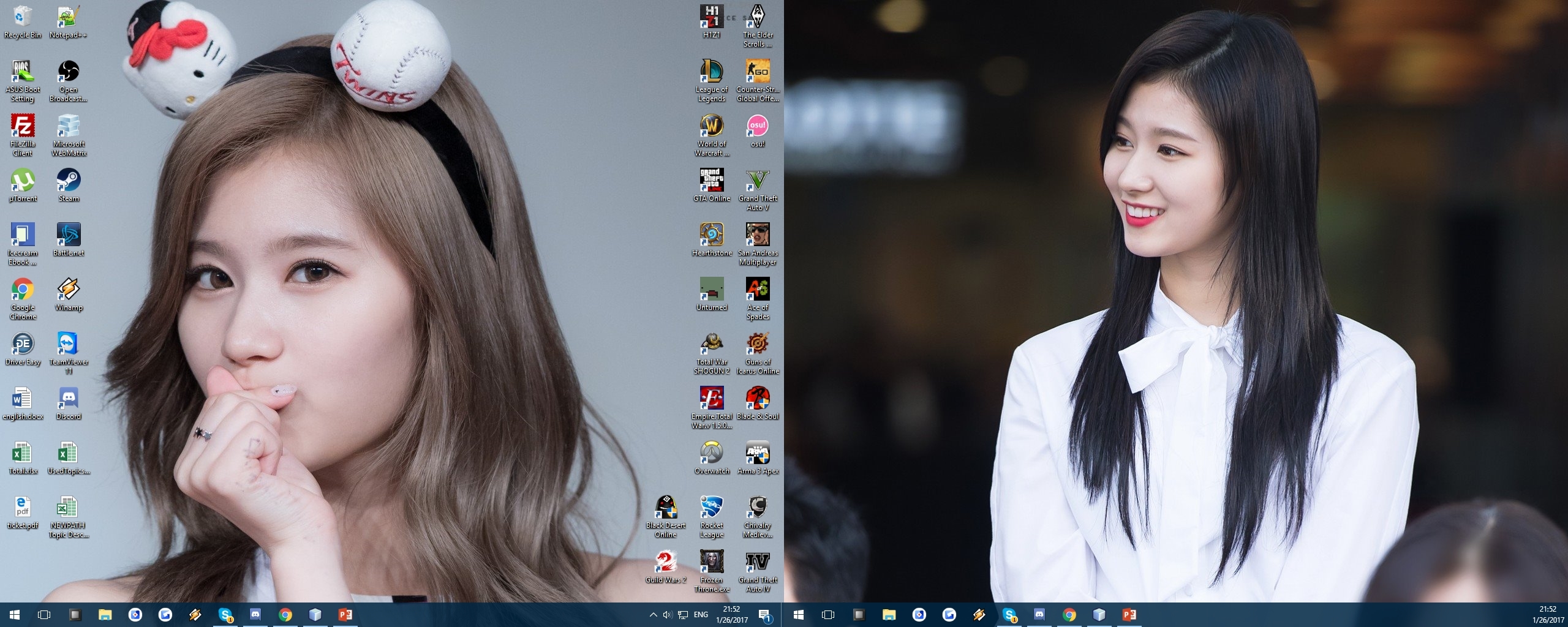Select the Overwatch desktop shortcut
The height and width of the screenshot is (627, 1568).
[712, 458]
